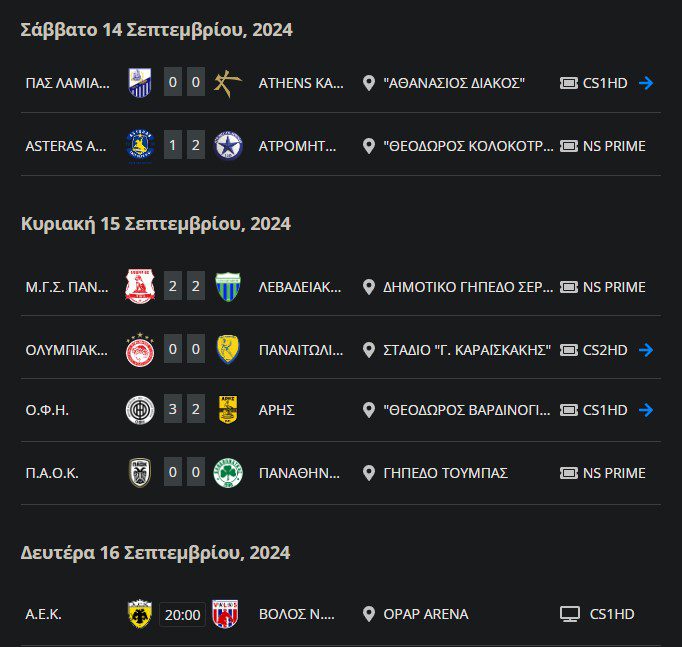Expand the Ο.Φ.Η. vs Άρης match arrow

point(646,410)
